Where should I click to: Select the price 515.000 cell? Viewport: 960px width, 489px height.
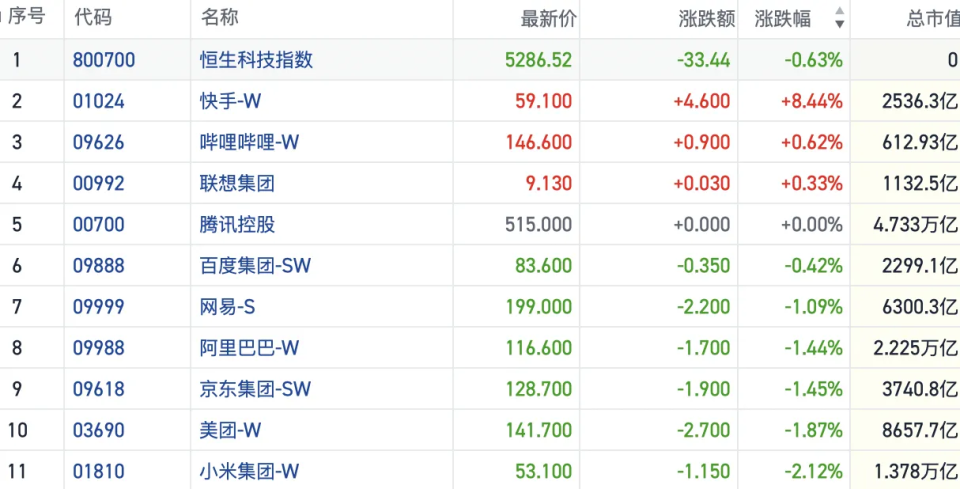[539, 224]
